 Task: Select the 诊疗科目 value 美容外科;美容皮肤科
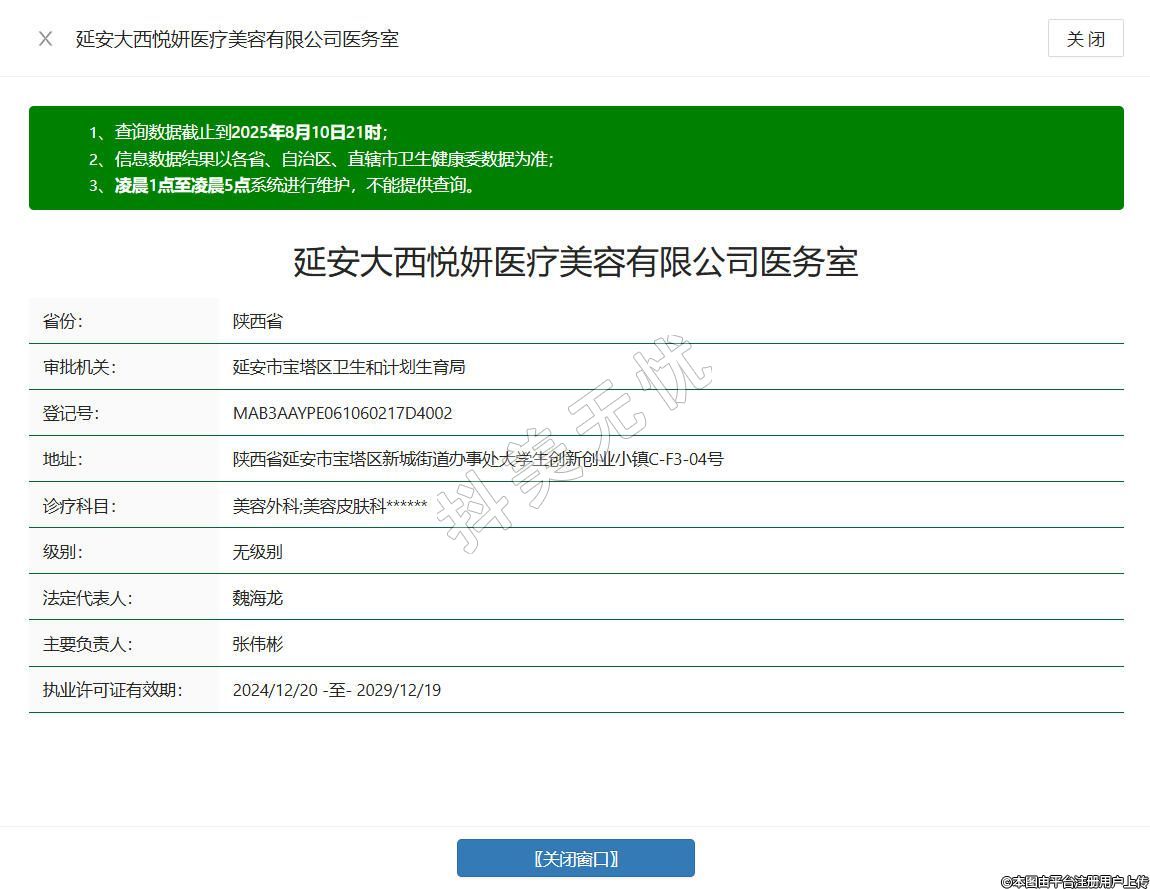coord(329,506)
